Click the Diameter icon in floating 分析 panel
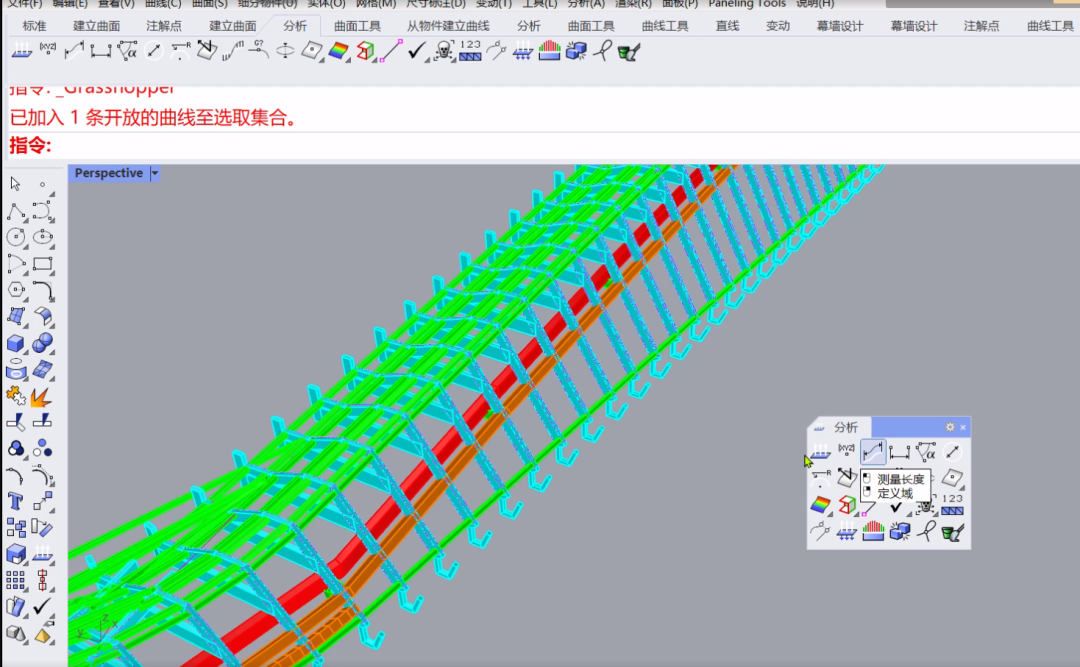Screen dimensions: 1080x667 (953, 452)
